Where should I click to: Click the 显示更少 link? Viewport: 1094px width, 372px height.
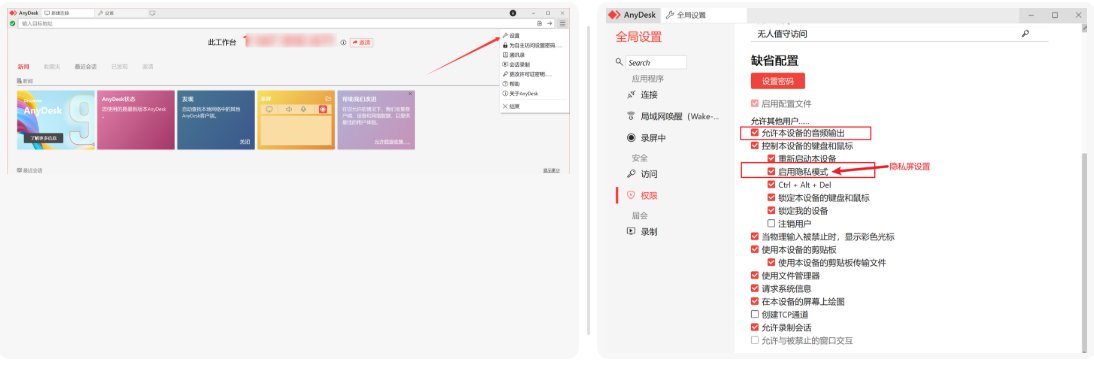[551, 170]
